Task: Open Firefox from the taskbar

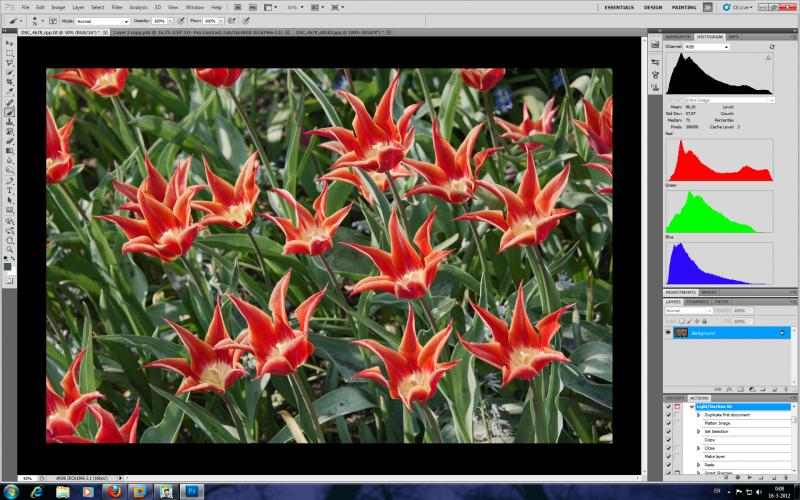Action: coord(114,492)
